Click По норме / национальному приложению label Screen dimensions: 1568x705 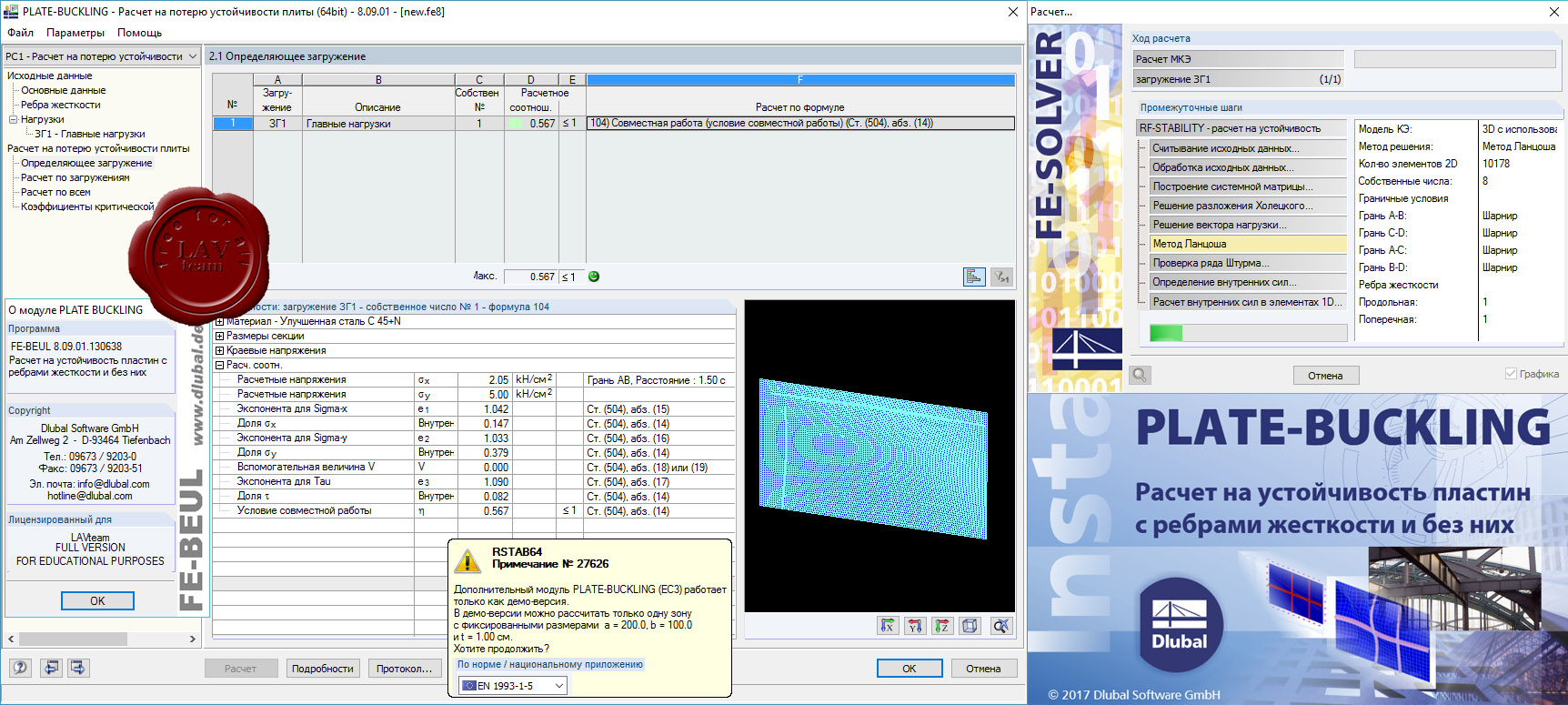(x=550, y=665)
